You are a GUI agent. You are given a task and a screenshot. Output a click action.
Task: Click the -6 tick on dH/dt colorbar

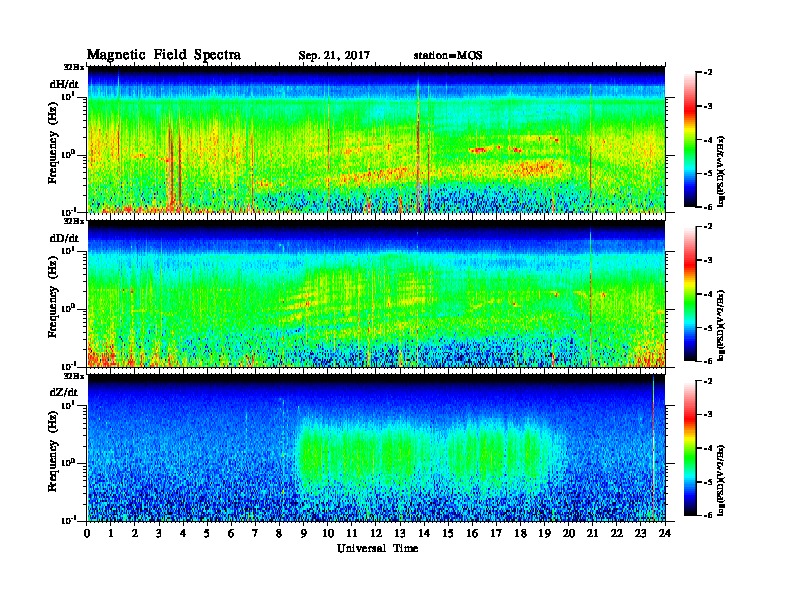708,207
